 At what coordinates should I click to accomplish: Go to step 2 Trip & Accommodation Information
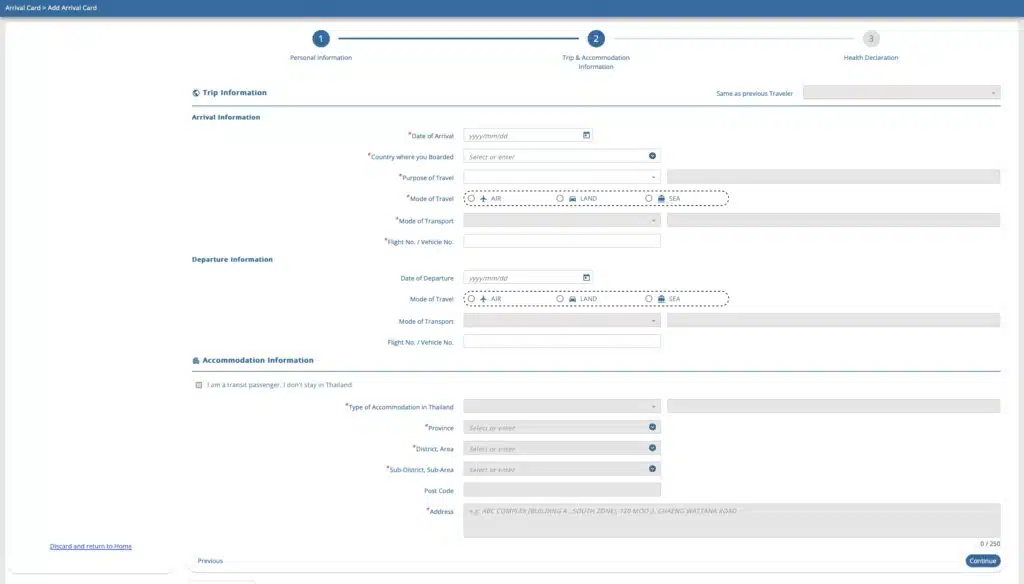596,39
